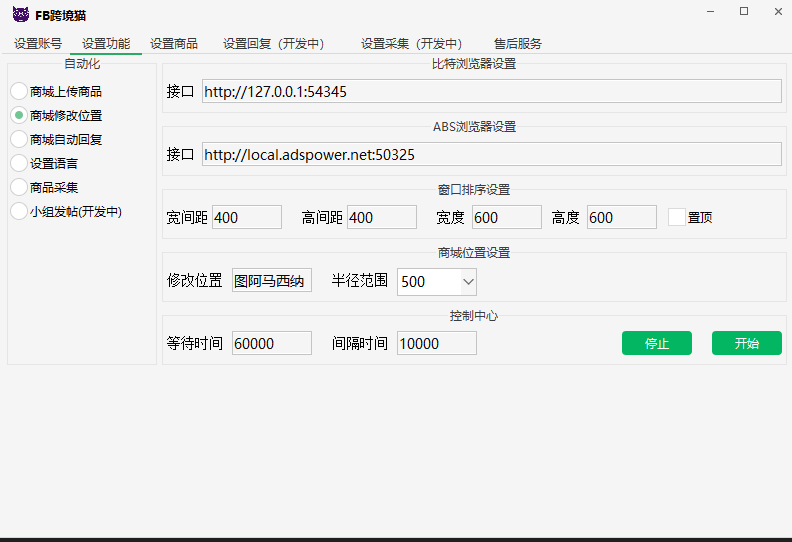Enable the 置顶 checkbox
The height and width of the screenshot is (542, 792).
(677, 217)
